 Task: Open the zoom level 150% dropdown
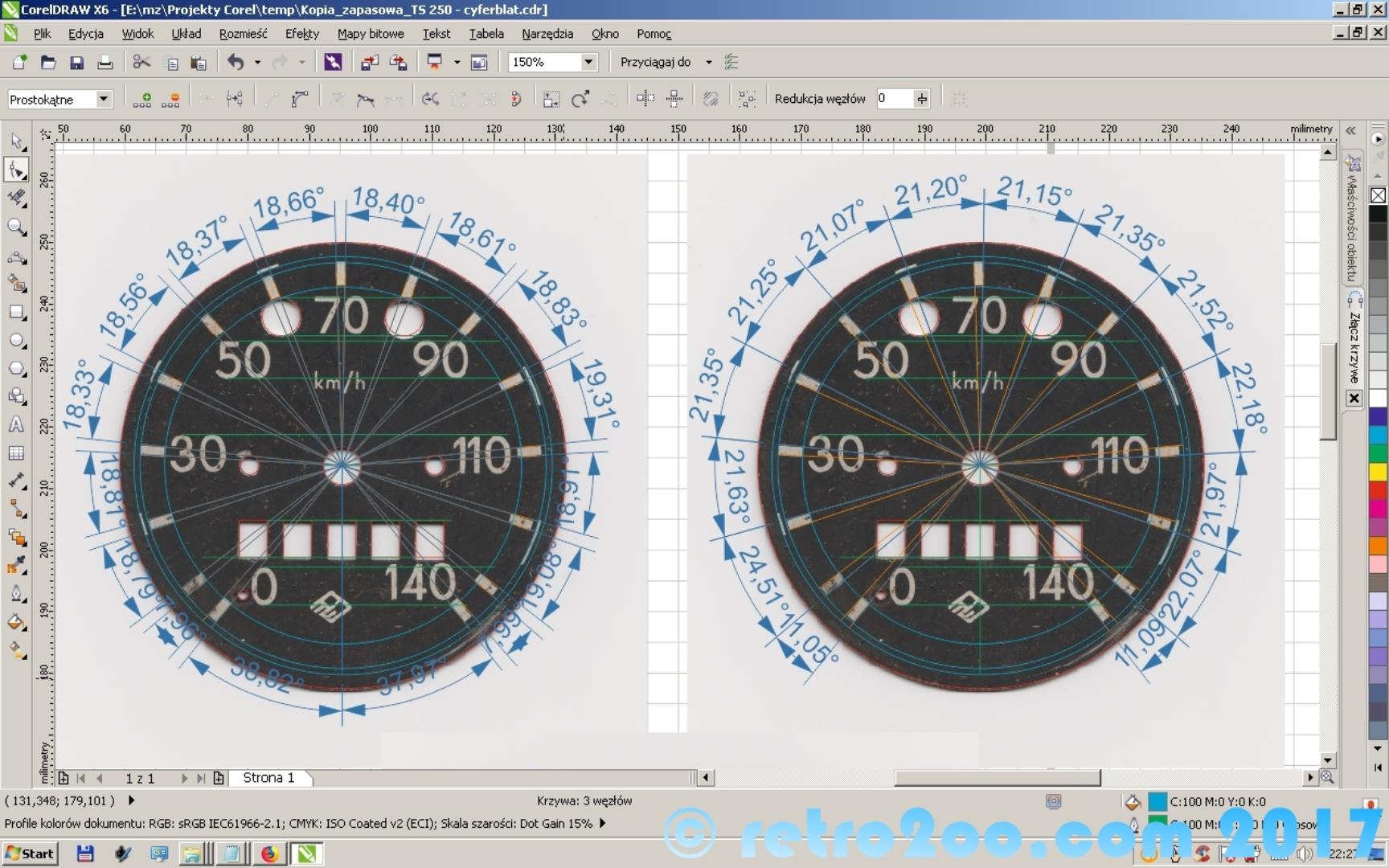[588, 62]
